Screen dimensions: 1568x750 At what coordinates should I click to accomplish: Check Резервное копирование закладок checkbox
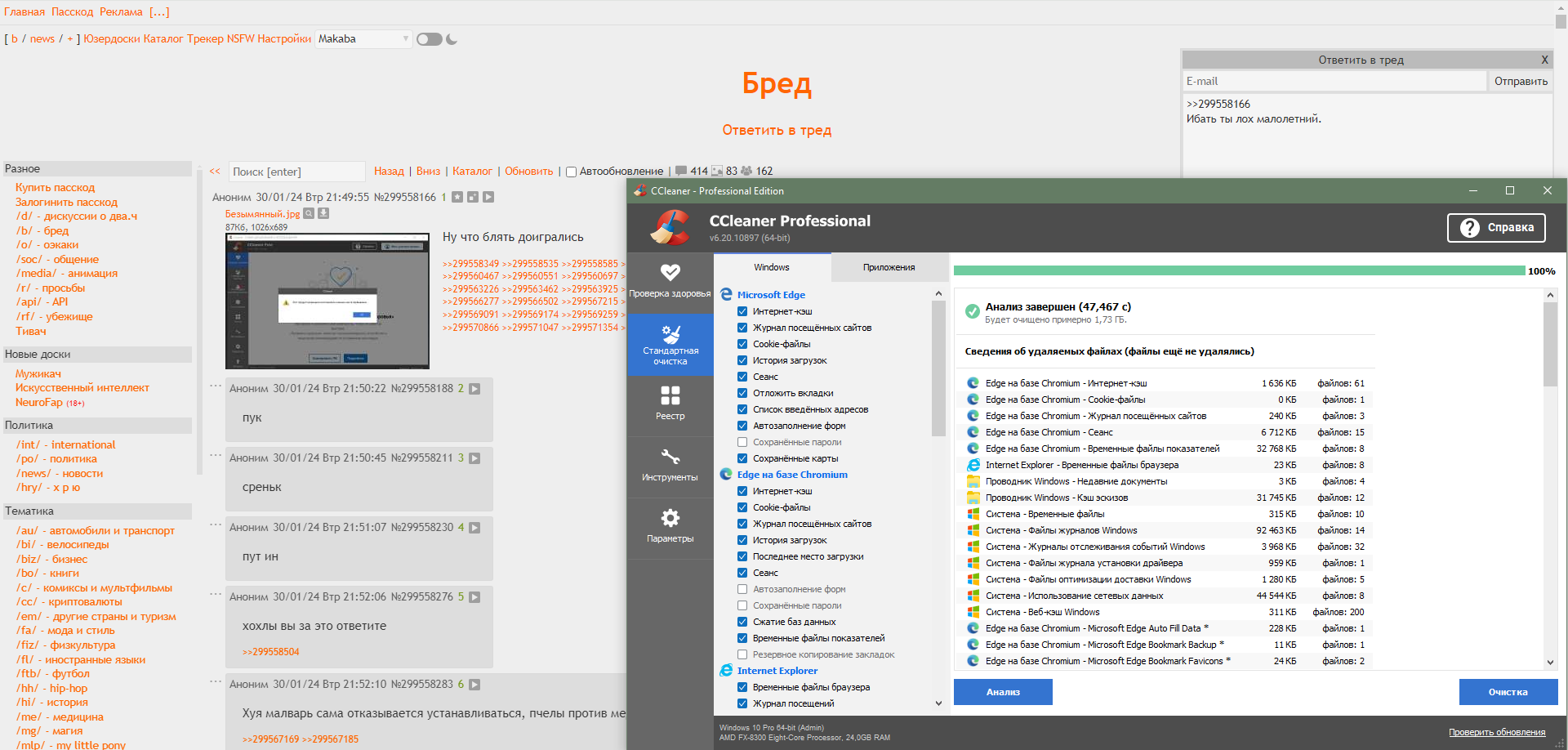click(x=742, y=654)
